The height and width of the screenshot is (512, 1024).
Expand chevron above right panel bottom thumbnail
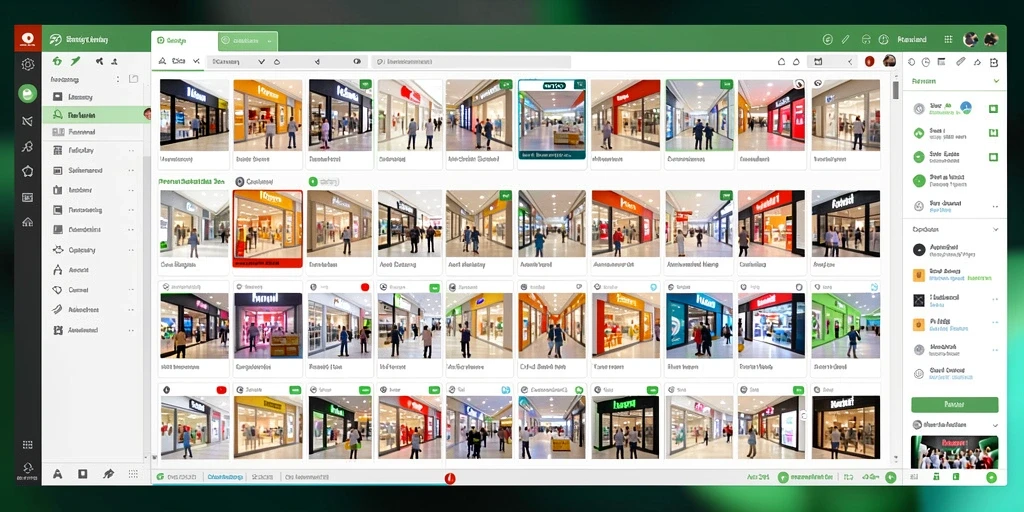click(x=995, y=425)
